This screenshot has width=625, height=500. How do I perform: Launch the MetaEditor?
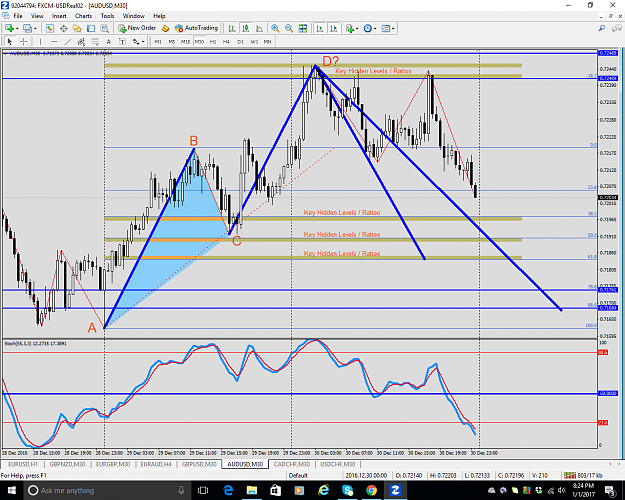click(165, 28)
